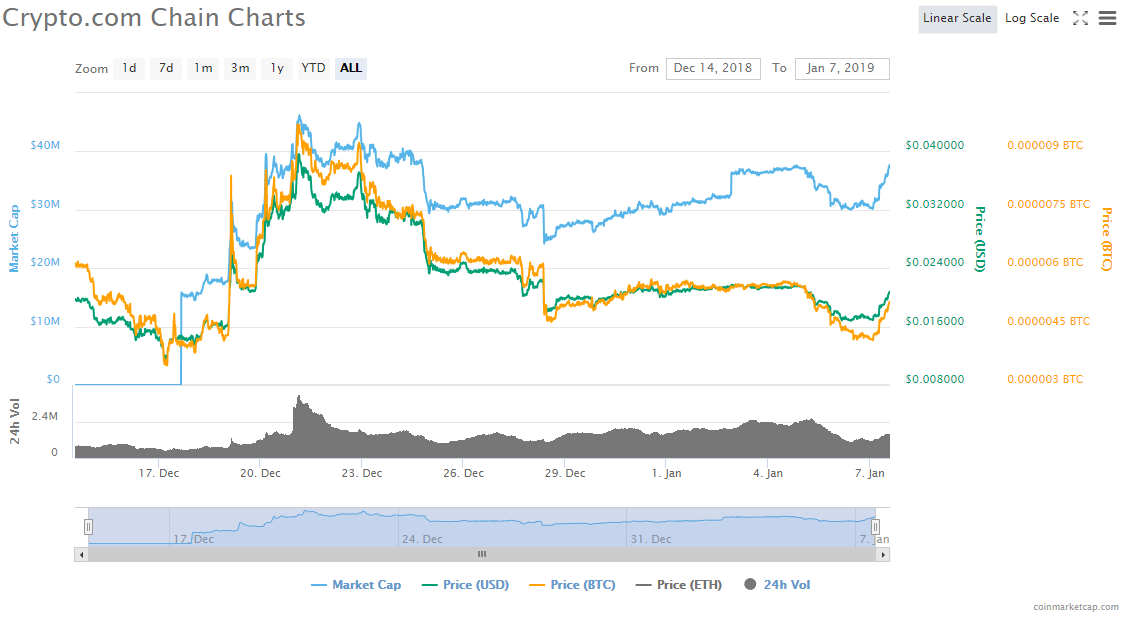
Task: Toggle 24h Vol series in legend
Action: click(x=778, y=585)
